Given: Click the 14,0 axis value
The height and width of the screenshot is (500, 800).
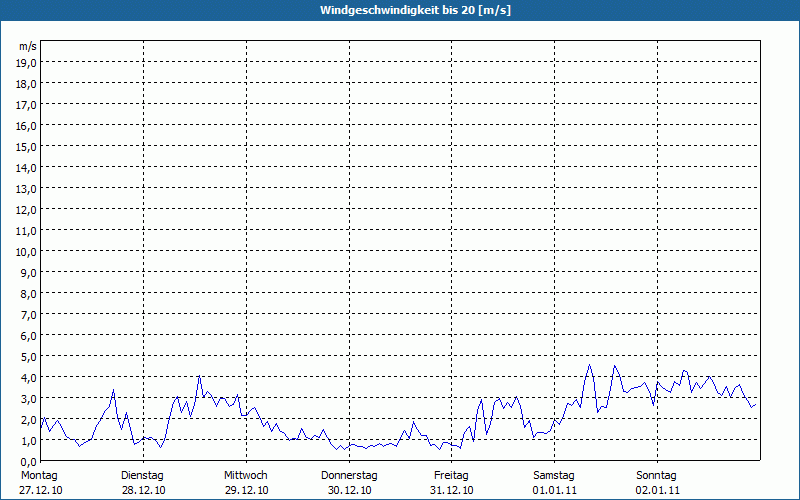Looking at the screenshot, I should (28, 168).
